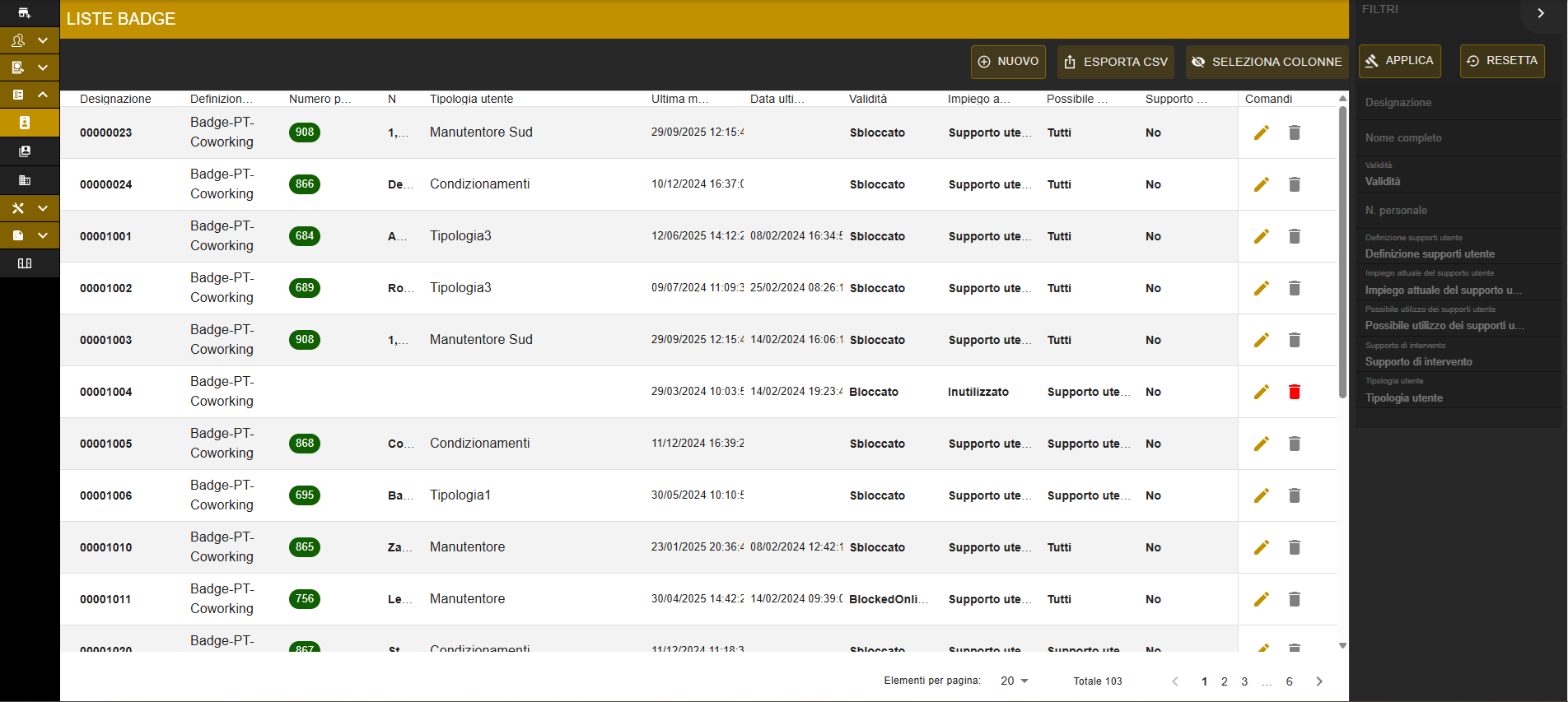Delete badge 00001003 via trash icon
1568x702 pixels.
click(x=1295, y=340)
